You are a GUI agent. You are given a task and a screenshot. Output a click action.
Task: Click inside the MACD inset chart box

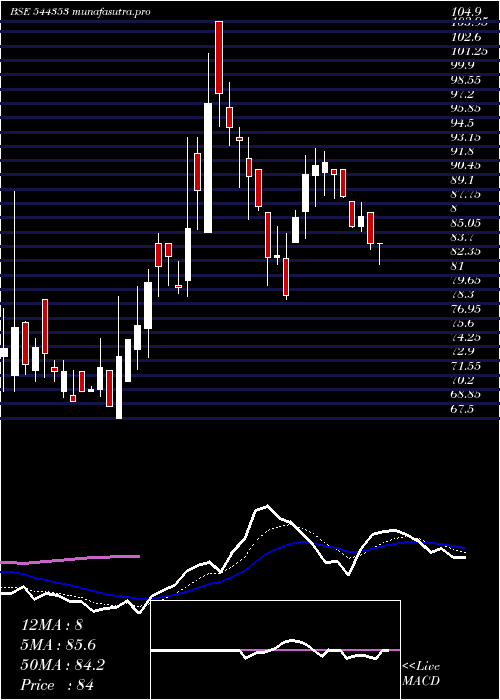(x=276, y=650)
